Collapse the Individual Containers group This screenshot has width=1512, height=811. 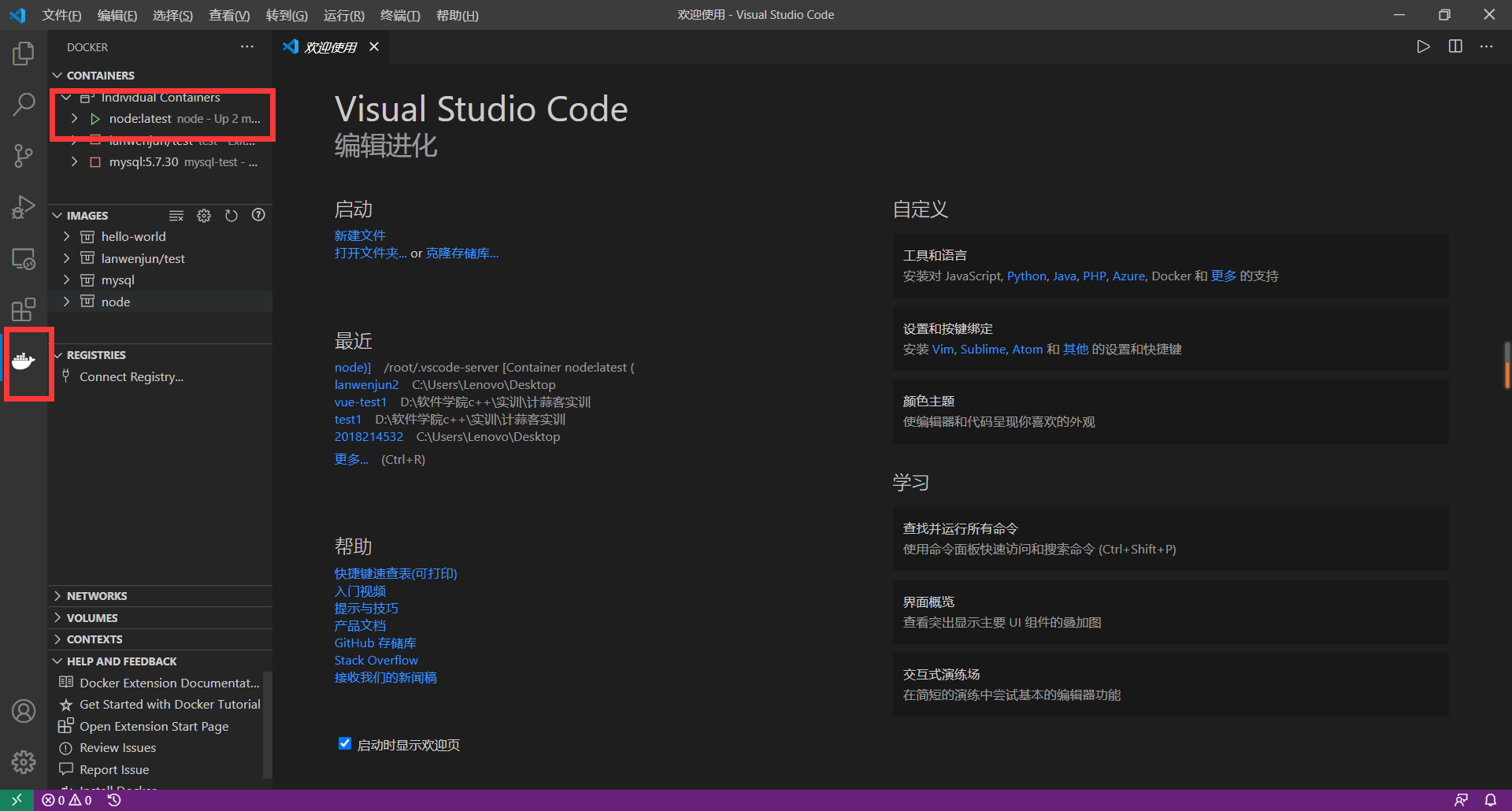click(67, 97)
